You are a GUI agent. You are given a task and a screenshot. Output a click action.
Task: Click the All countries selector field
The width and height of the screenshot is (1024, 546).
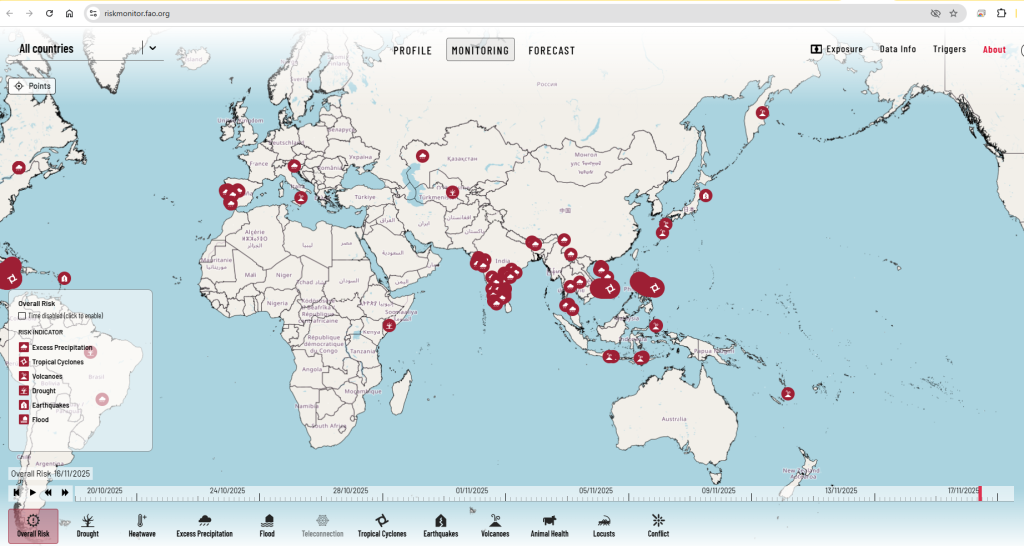pyautogui.click(x=78, y=48)
